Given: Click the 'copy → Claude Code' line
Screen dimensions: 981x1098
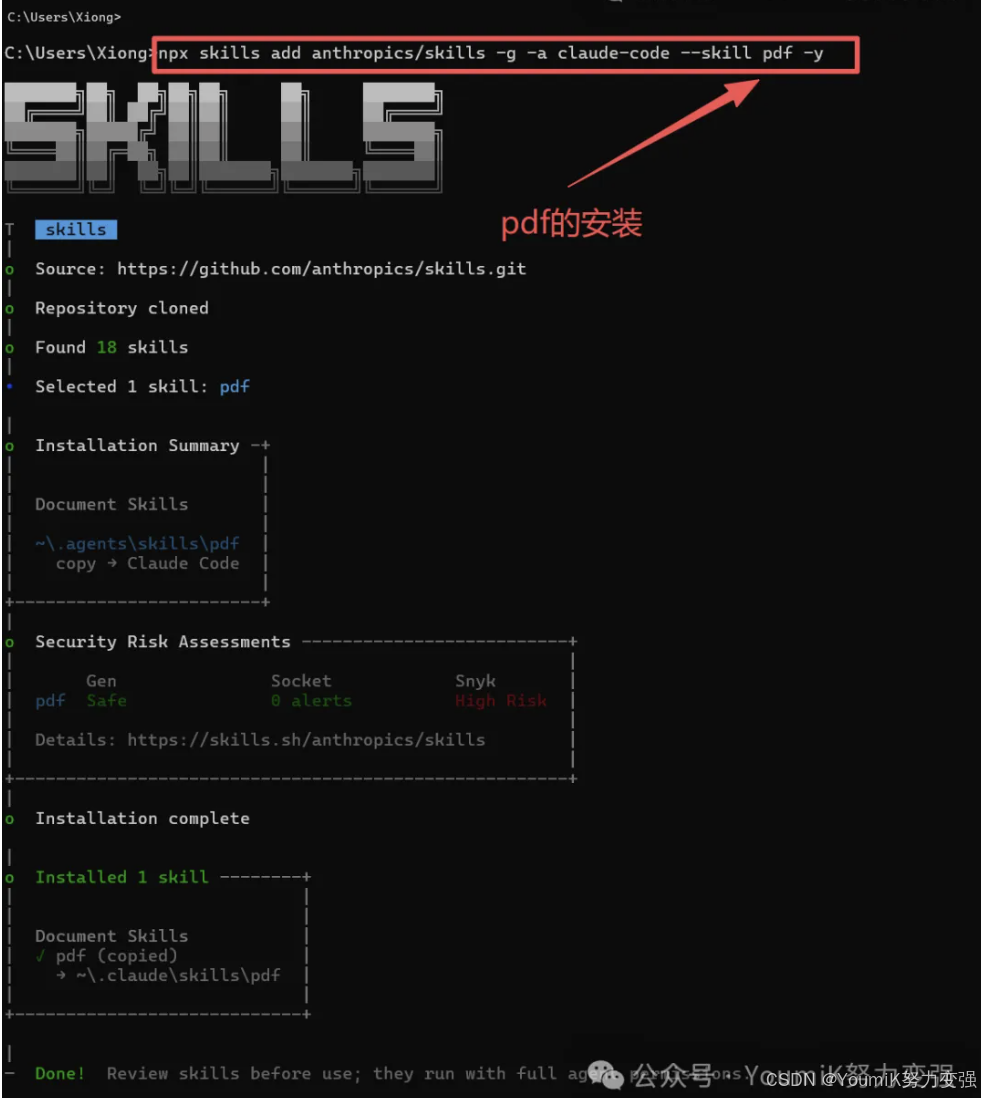Looking at the screenshot, I should click(148, 563).
